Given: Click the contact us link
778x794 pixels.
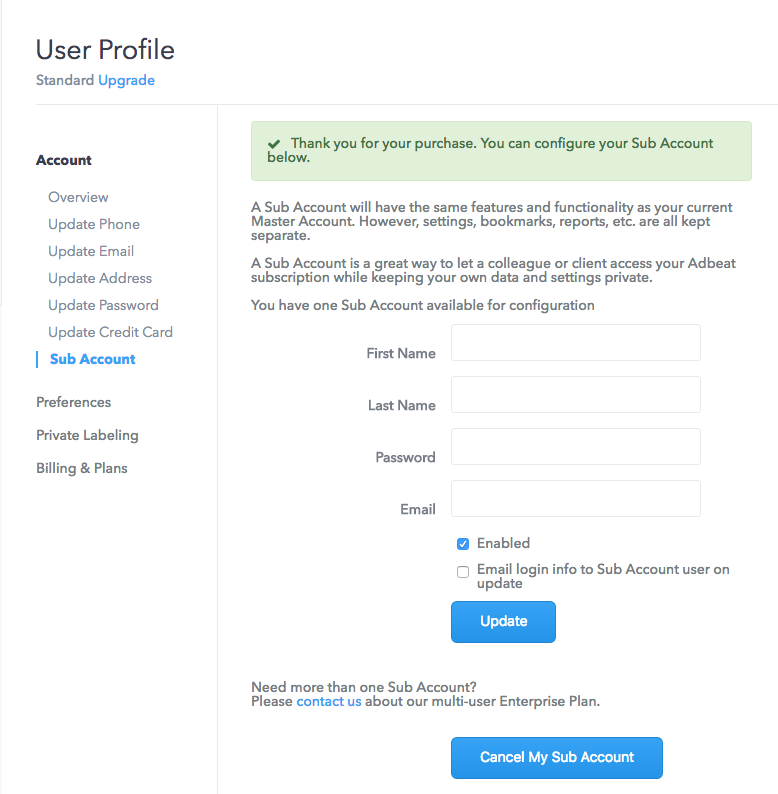Looking at the screenshot, I should tap(329, 701).
